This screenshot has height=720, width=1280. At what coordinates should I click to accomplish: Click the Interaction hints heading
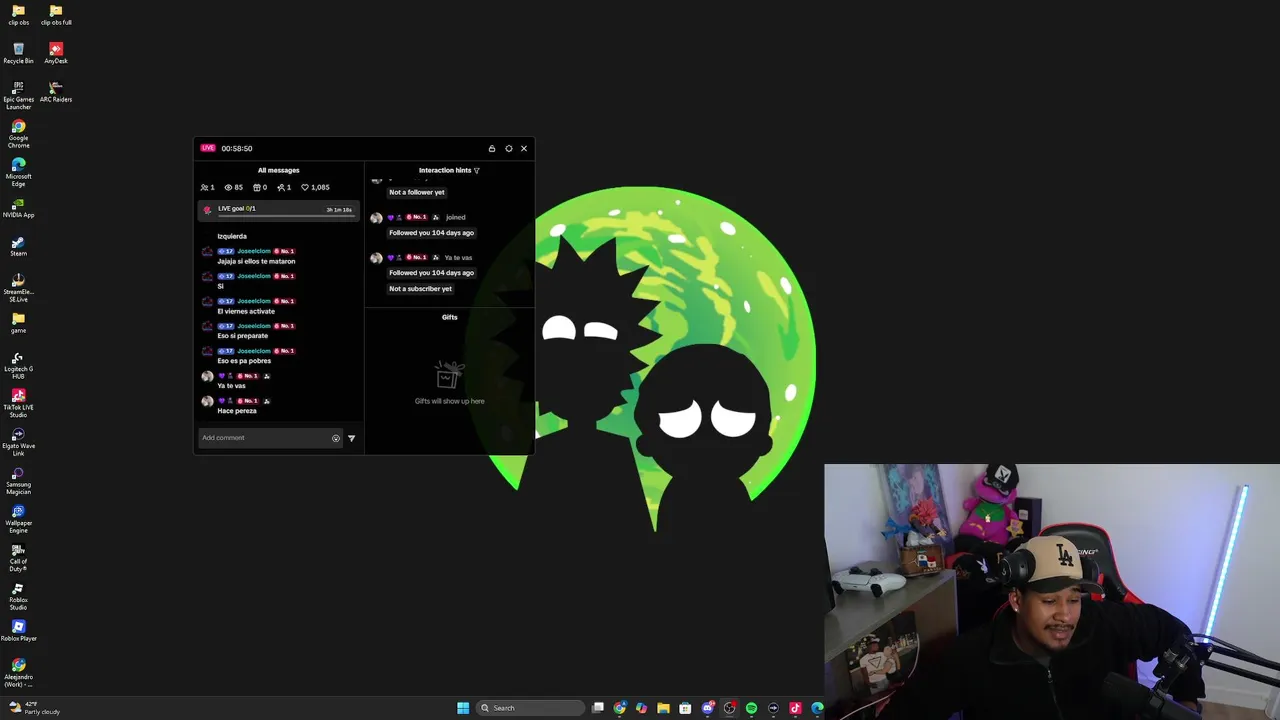click(x=445, y=170)
